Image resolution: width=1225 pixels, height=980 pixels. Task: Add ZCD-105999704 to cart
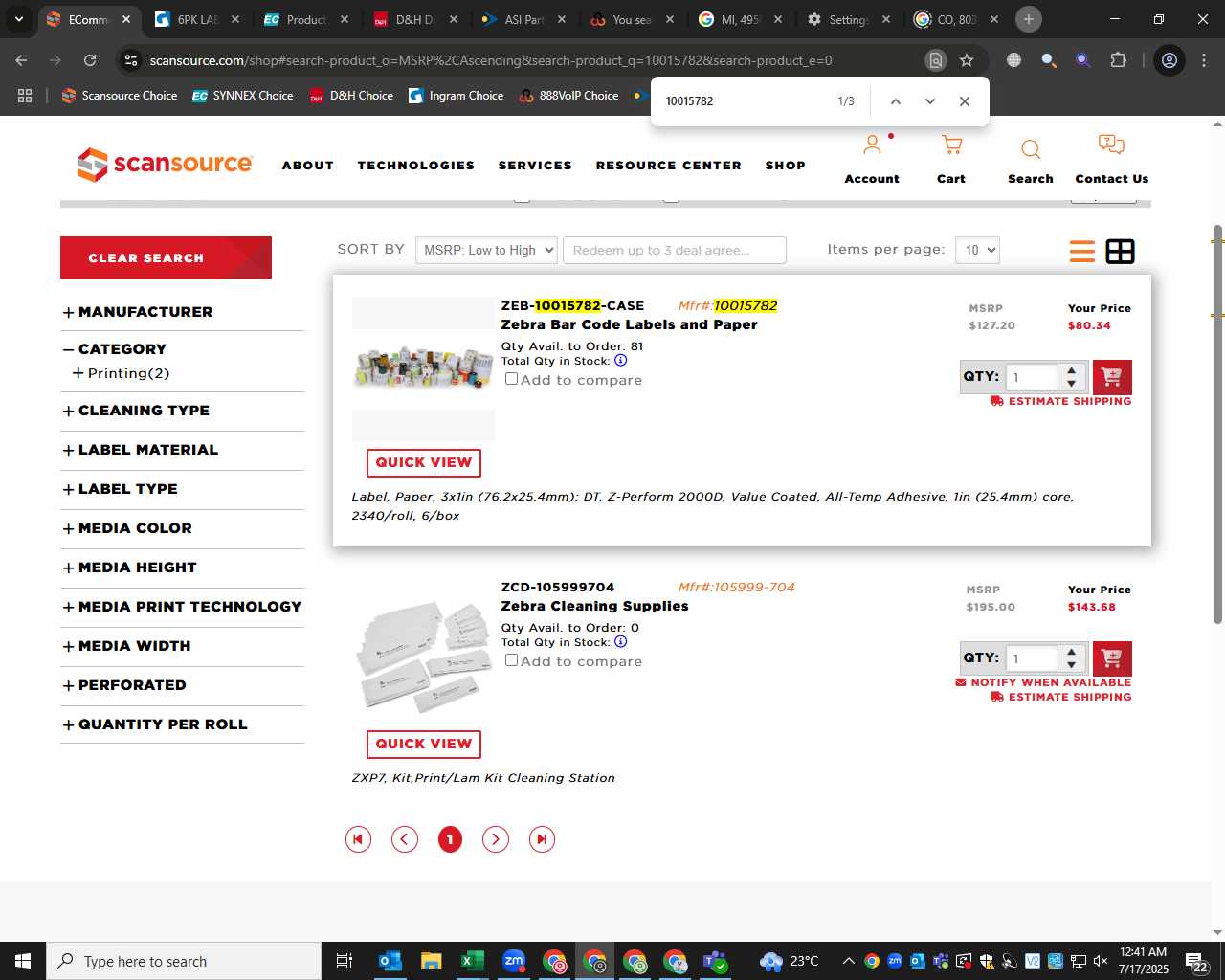click(x=1112, y=658)
